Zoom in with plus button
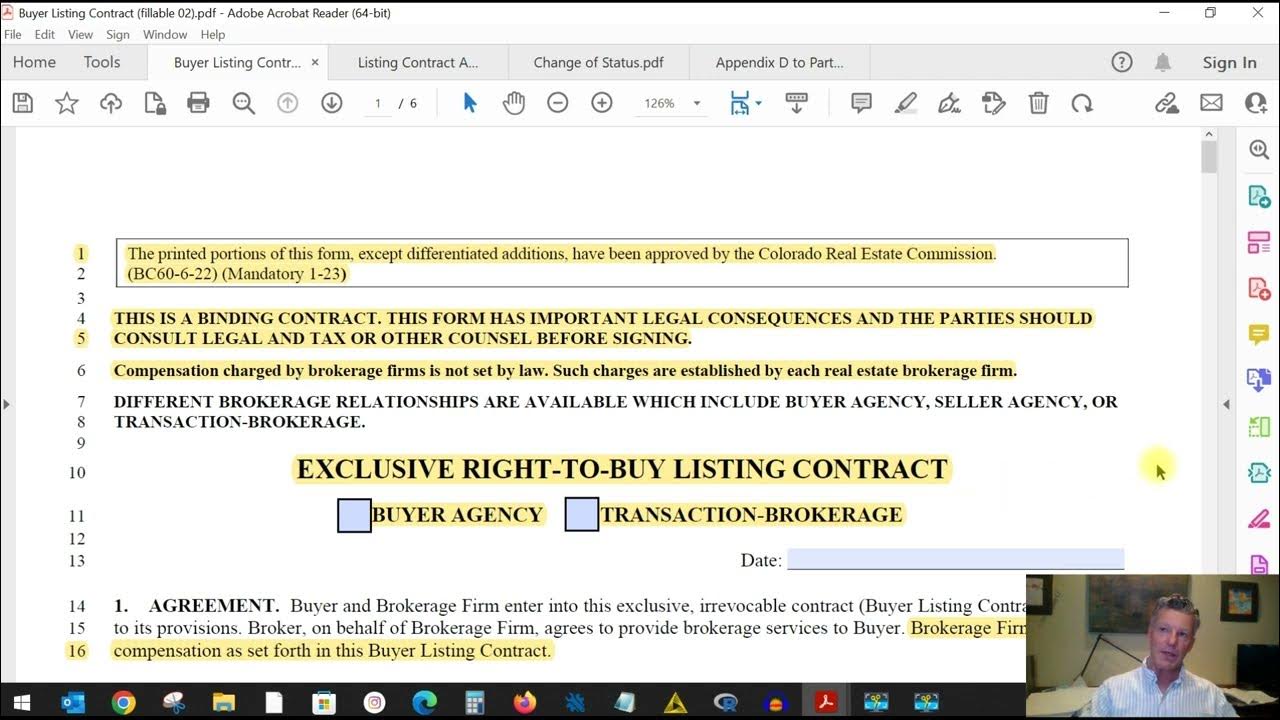Image resolution: width=1280 pixels, height=720 pixels. coord(601,103)
